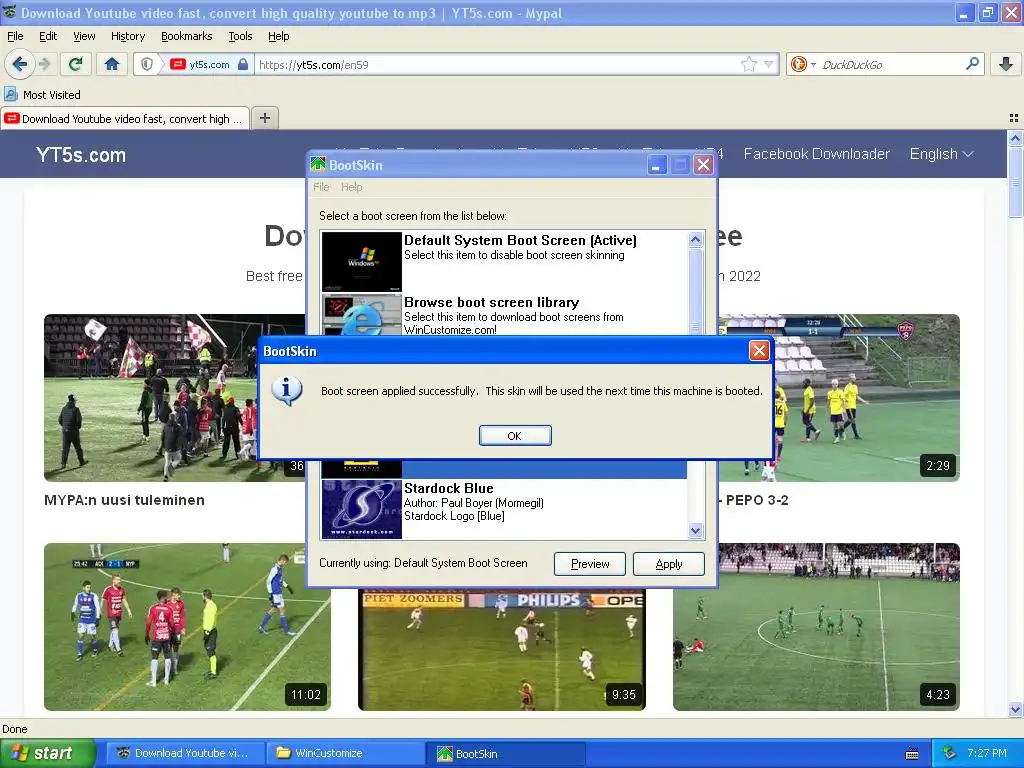Click the keyboard tray icon
This screenshot has height=768, width=1024.
[912, 754]
